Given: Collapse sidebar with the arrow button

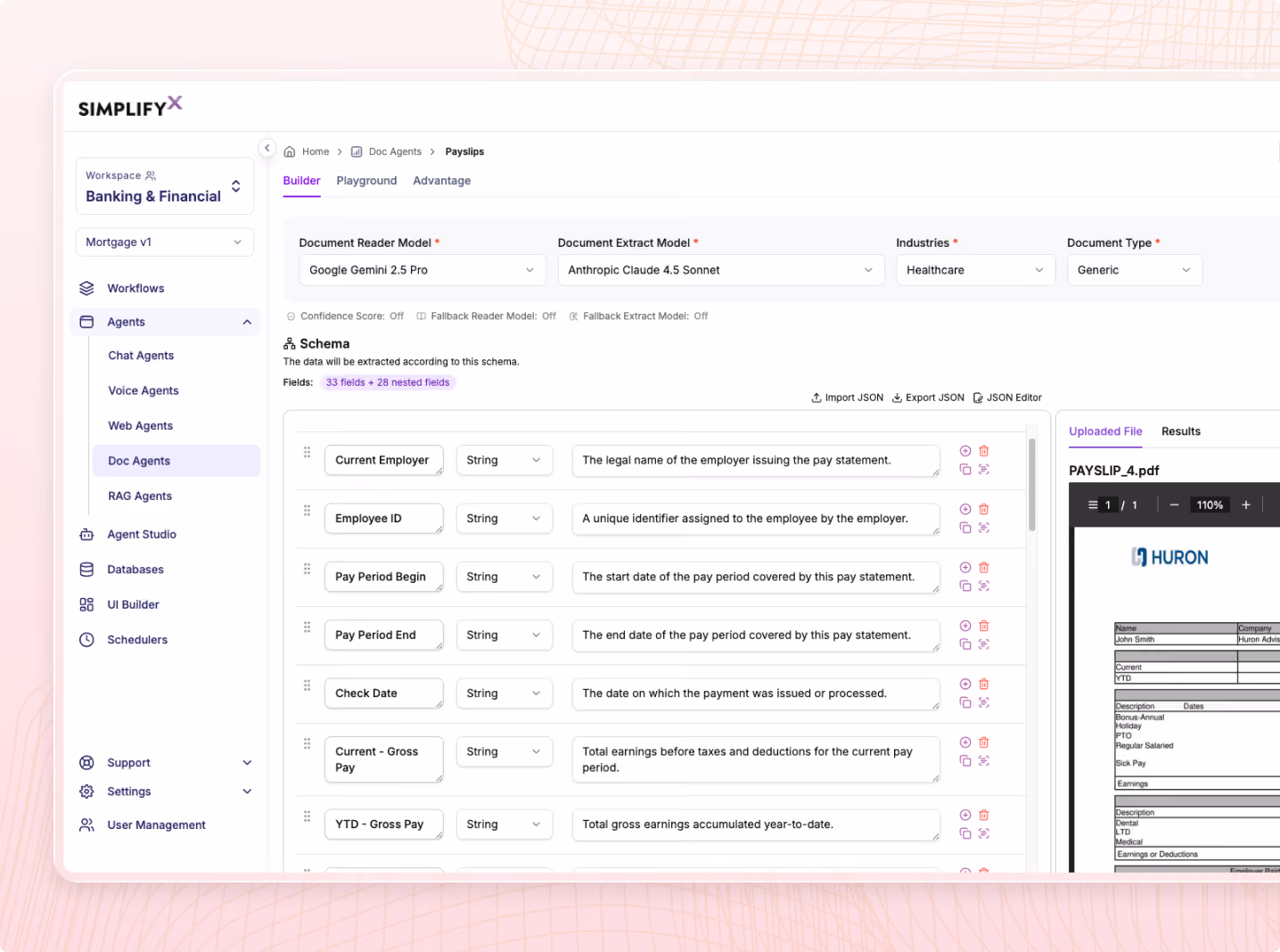Looking at the screenshot, I should coord(267,148).
